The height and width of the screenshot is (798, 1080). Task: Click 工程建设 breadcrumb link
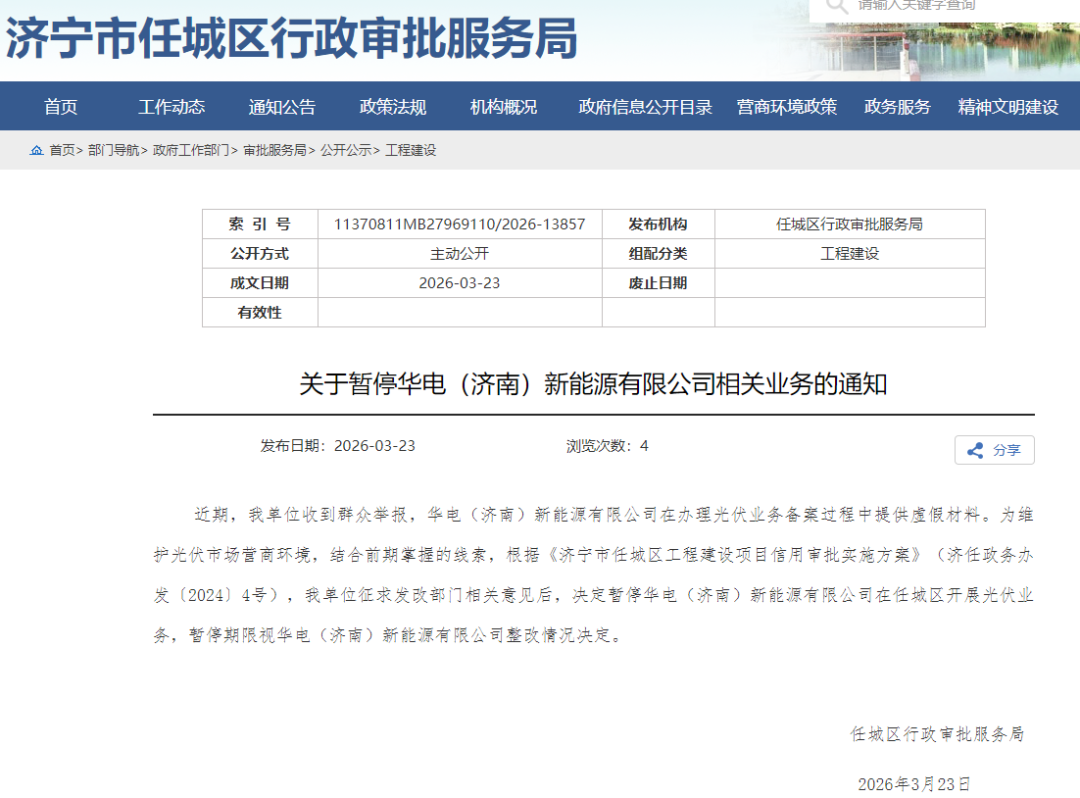point(411,151)
